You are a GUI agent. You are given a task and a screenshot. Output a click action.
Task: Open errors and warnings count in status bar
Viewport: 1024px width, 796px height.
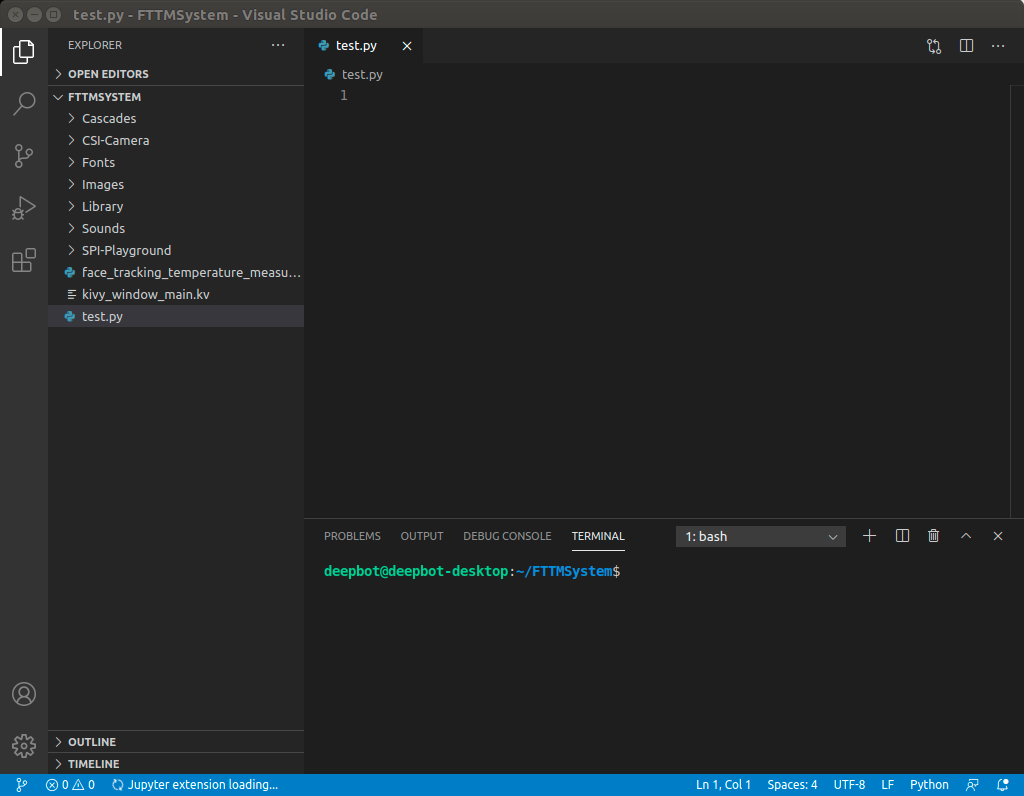point(71,785)
